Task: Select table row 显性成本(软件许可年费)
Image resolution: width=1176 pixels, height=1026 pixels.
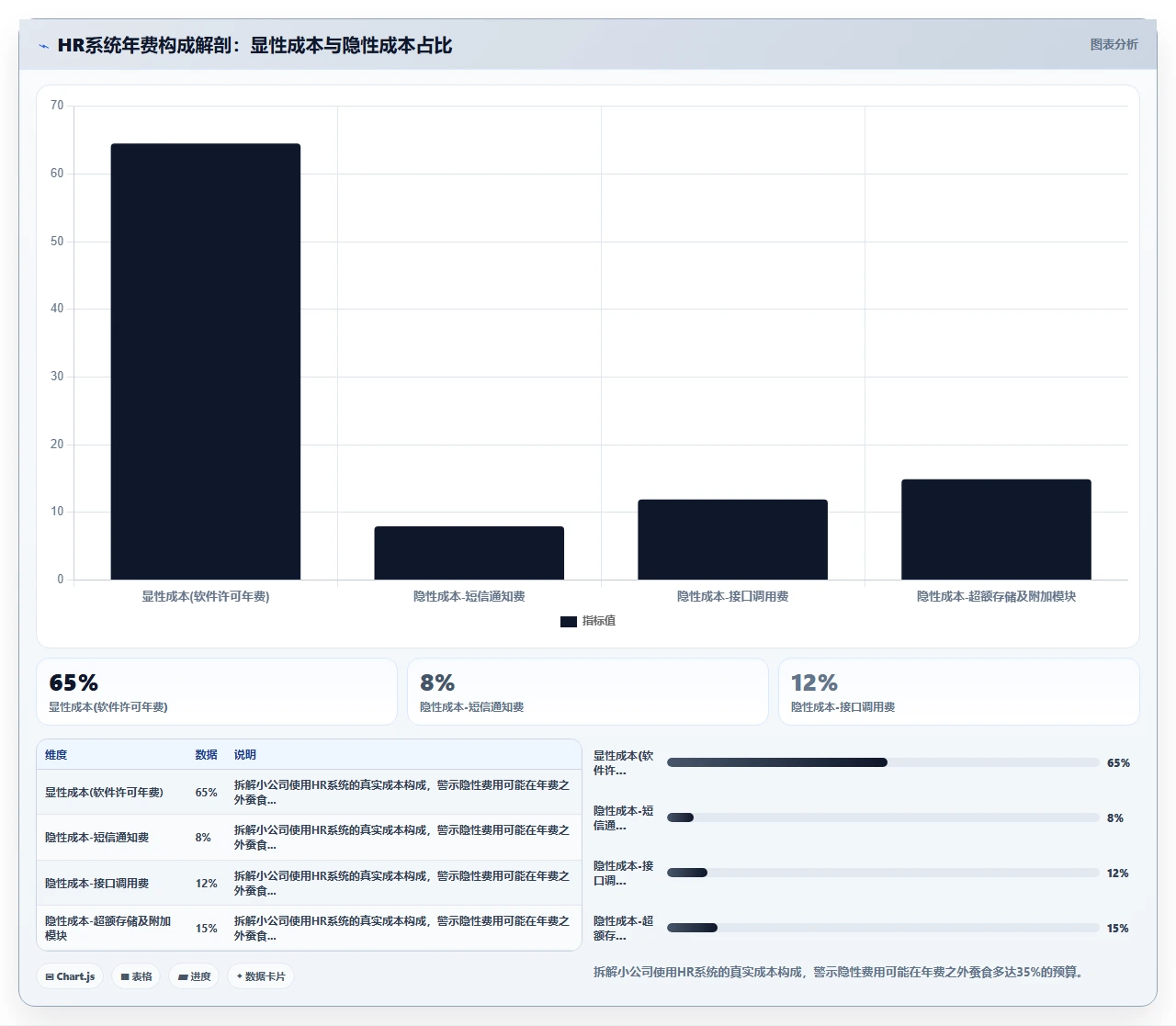Action: pyautogui.click(x=309, y=792)
